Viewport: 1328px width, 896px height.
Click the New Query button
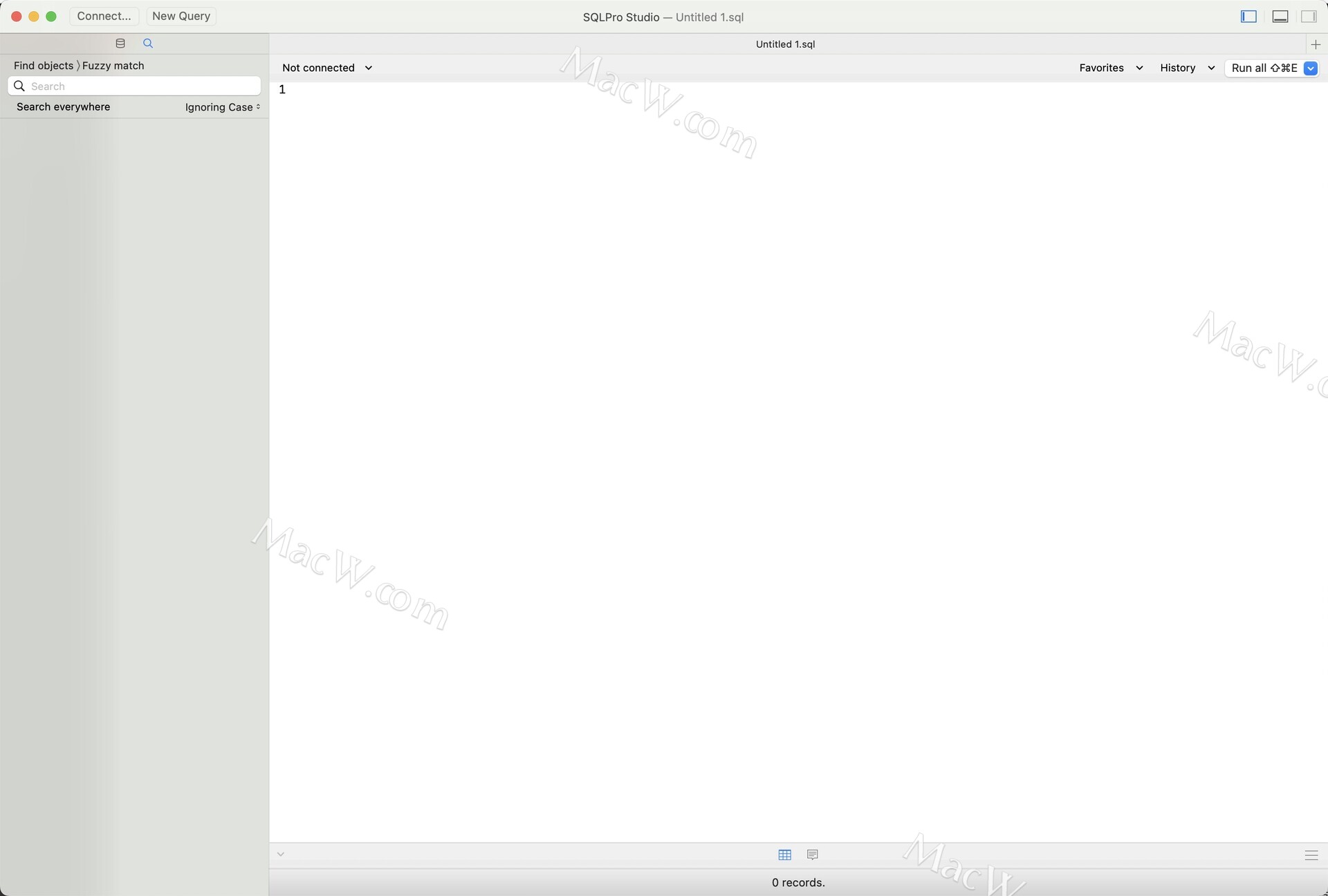181,16
